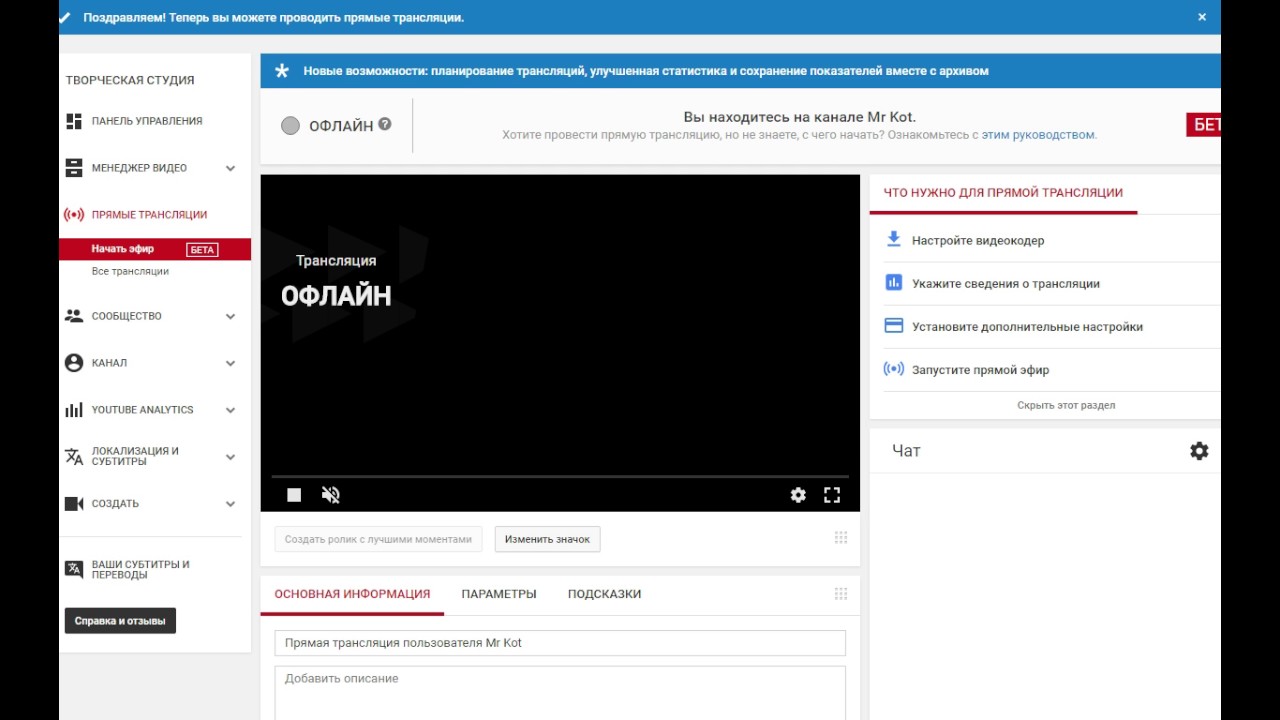Click the drag handle of the player panel
This screenshot has width=1280, height=720.
[841, 538]
